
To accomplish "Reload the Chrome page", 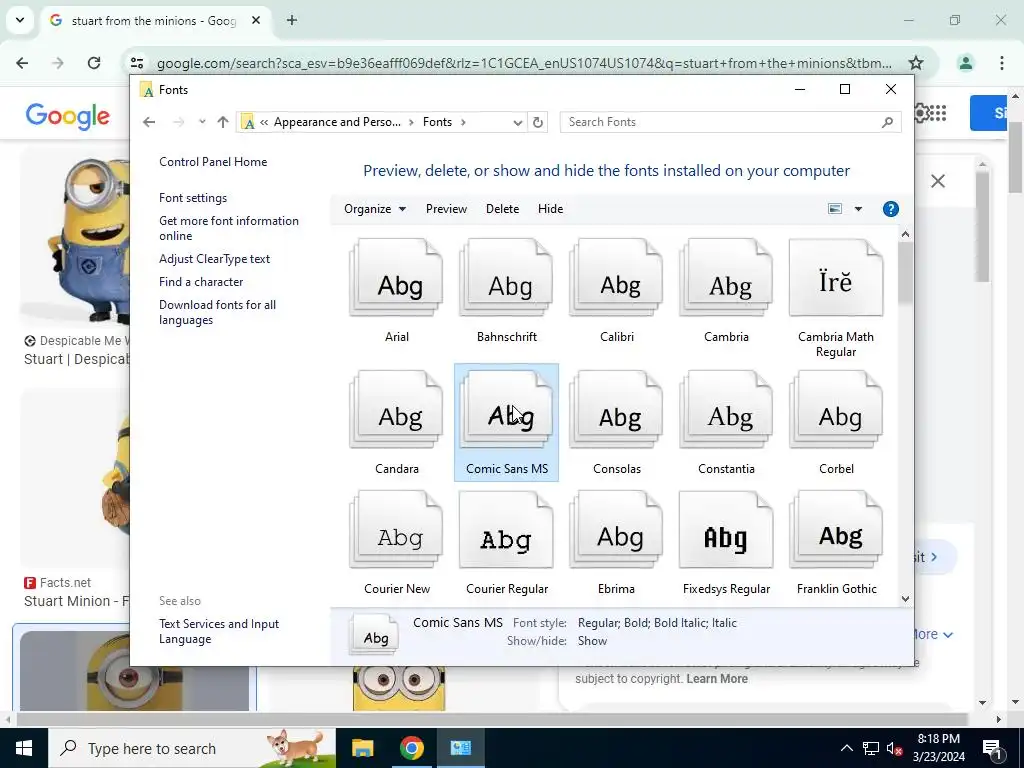I will 94,63.
